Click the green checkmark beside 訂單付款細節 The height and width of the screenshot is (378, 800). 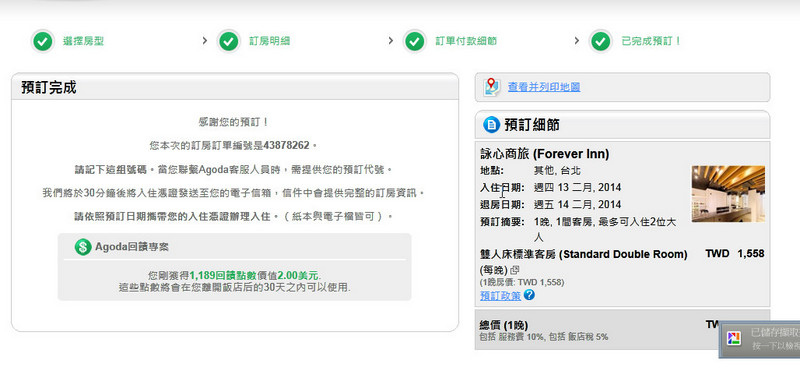point(415,41)
